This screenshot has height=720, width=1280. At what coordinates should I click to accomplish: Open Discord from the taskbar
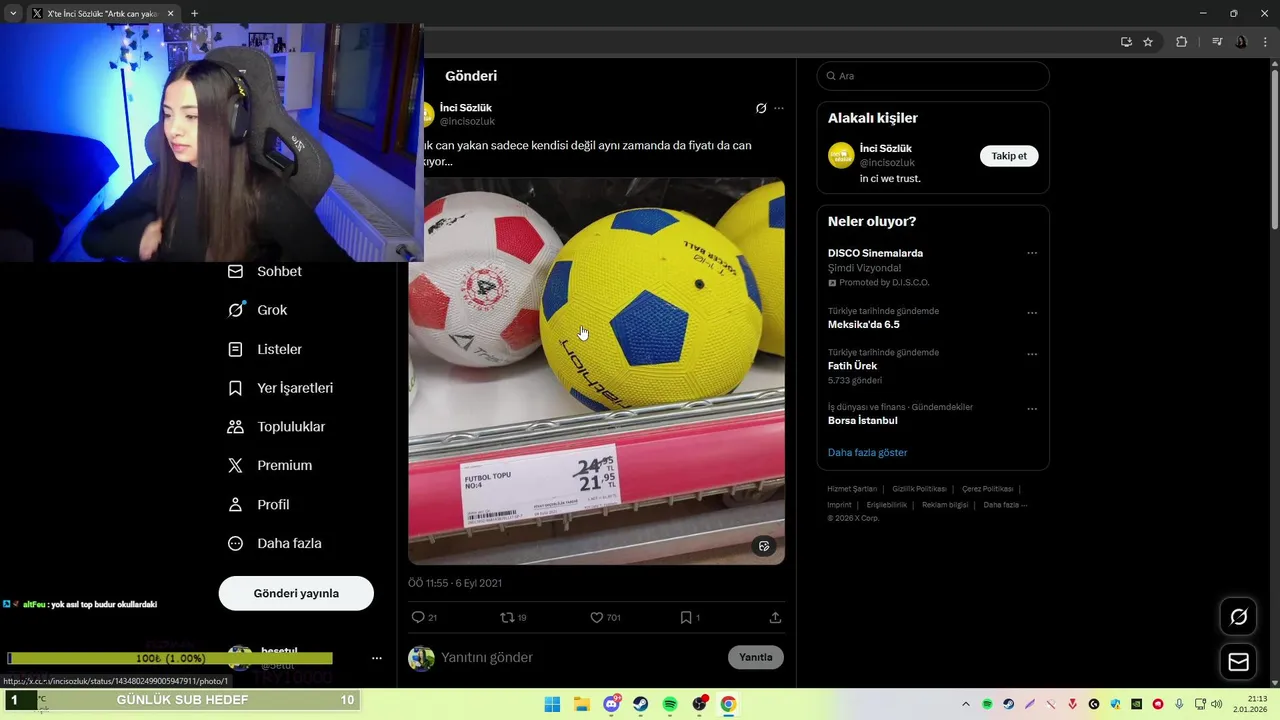pyautogui.click(x=611, y=704)
